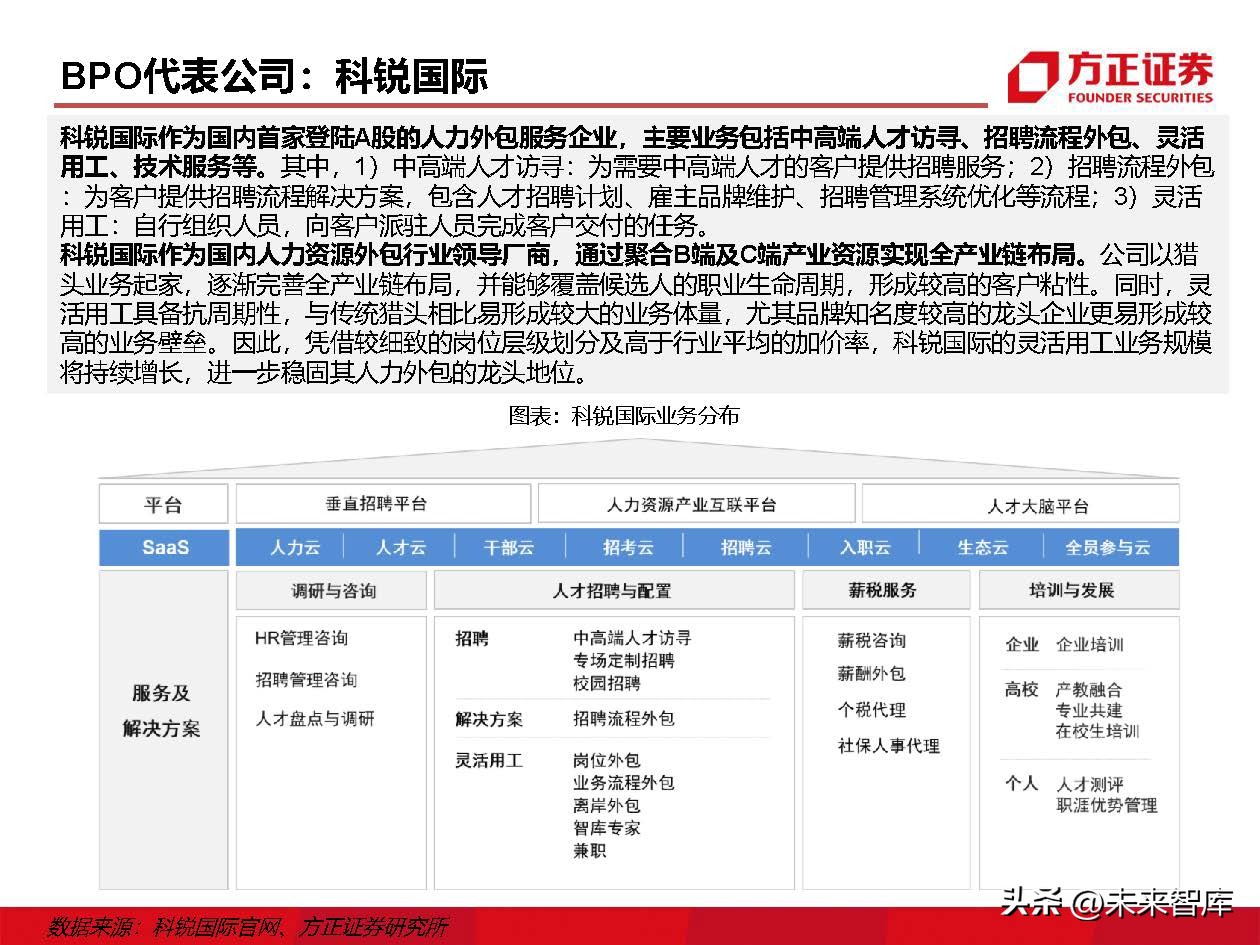Select the SaaS row label
Screen dimensions: 1260x945
point(165,547)
